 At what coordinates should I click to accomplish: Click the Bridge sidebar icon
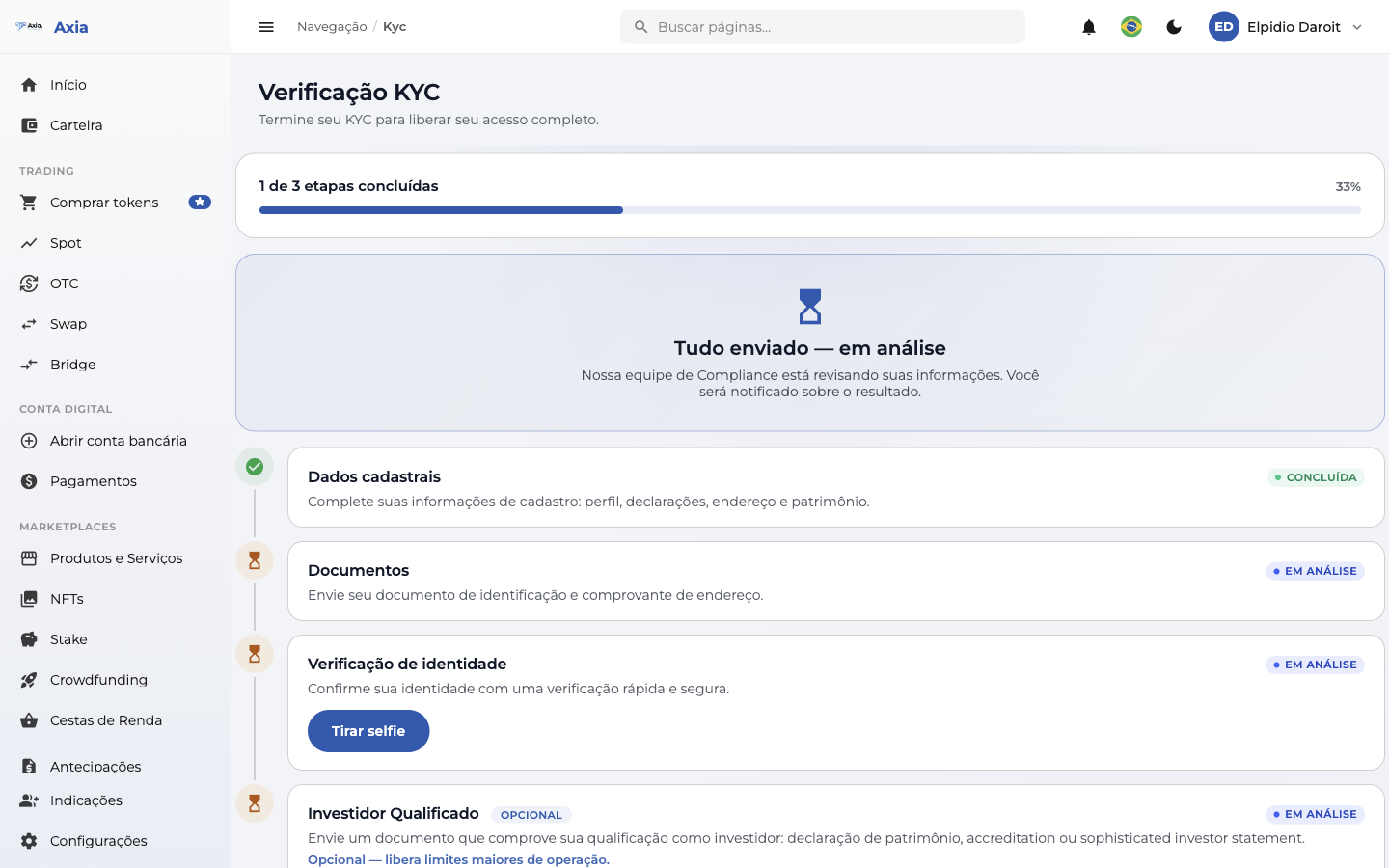point(29,365)
